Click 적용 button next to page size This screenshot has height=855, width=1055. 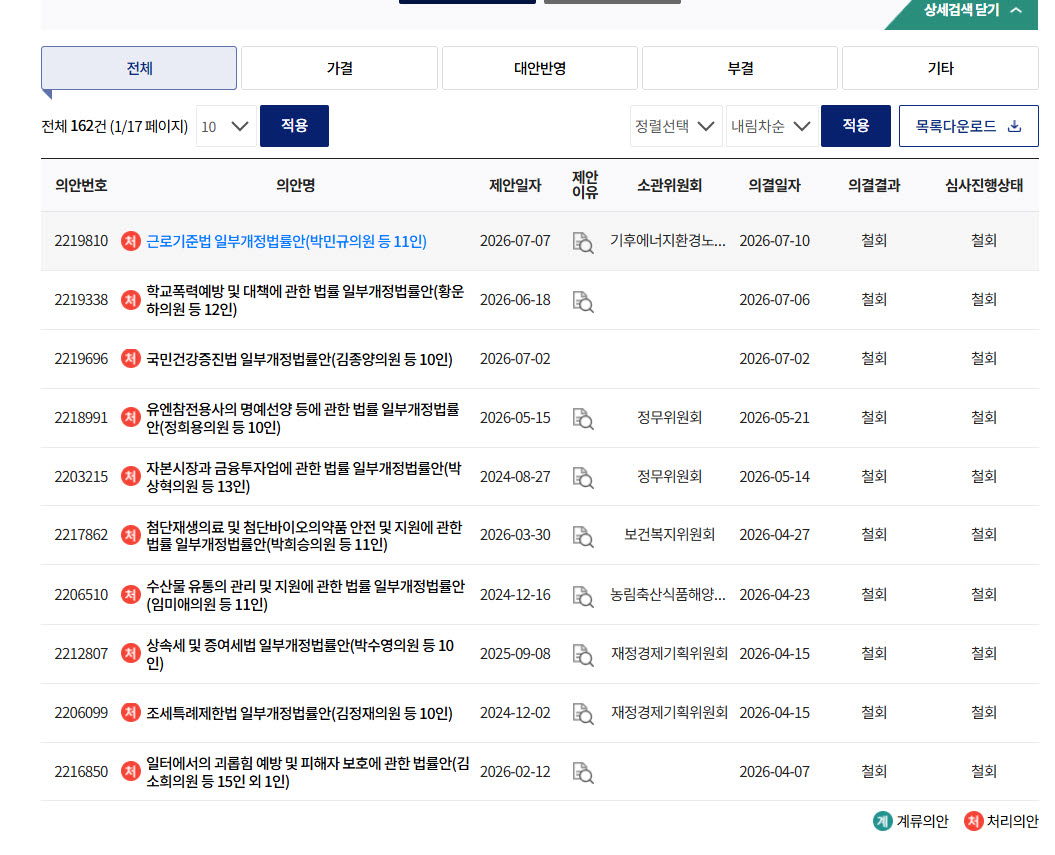click(294, 126)
